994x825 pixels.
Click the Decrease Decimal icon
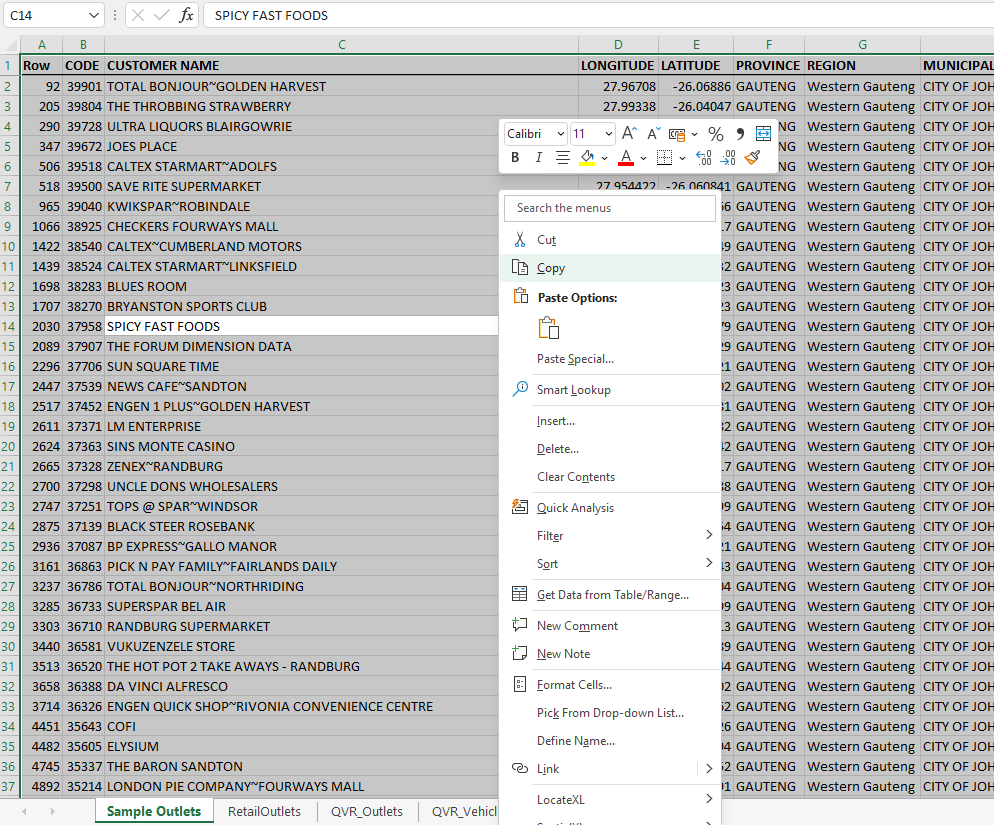[728, 158]
